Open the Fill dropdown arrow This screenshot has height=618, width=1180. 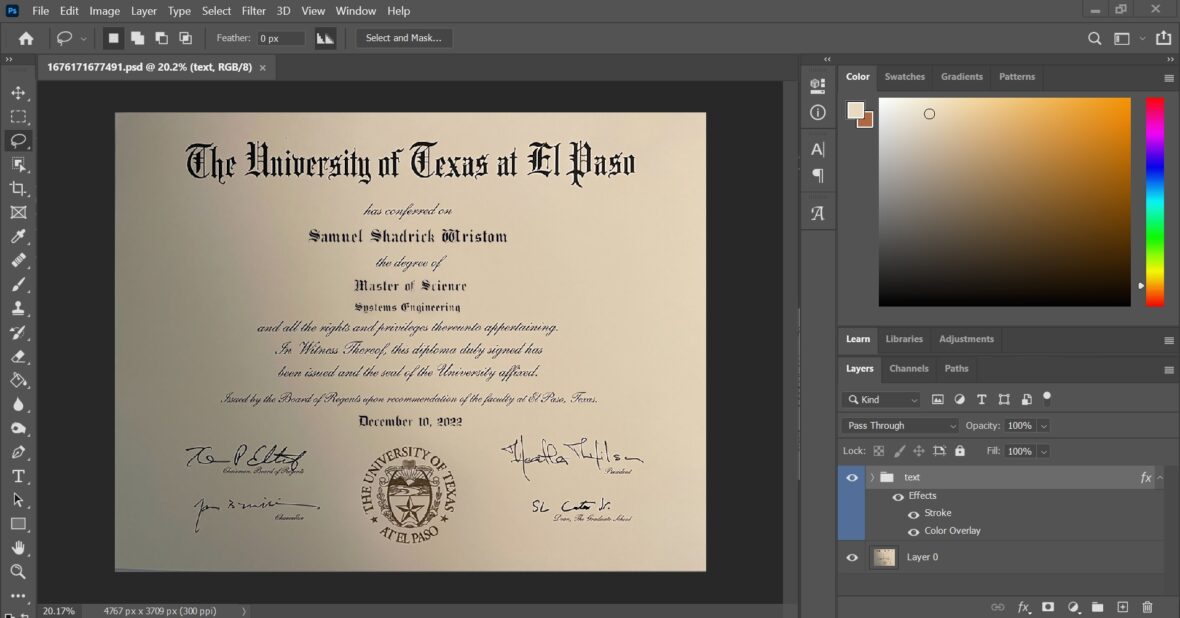click(x=1043, y=452)
